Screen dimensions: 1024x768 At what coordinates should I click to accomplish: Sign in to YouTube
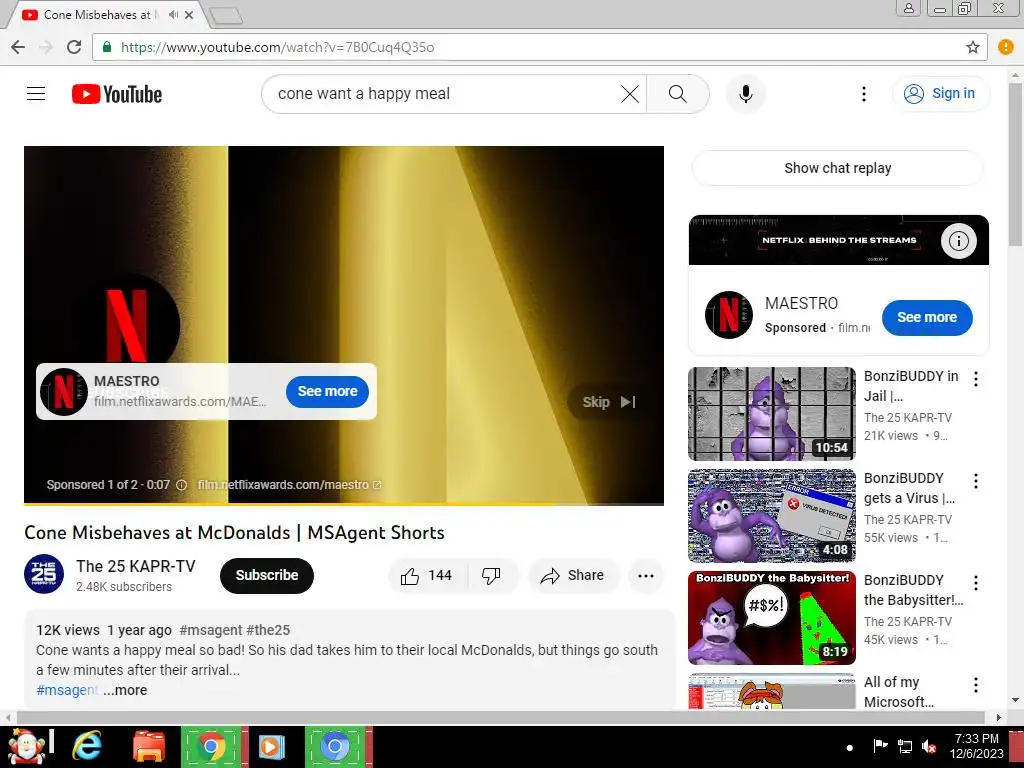click(x=940, y=94)
